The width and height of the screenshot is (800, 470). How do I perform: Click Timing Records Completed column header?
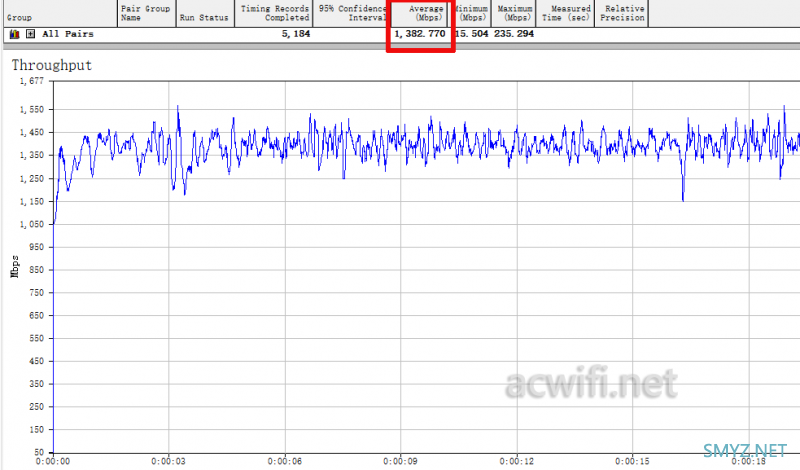(x=274, y=14)
